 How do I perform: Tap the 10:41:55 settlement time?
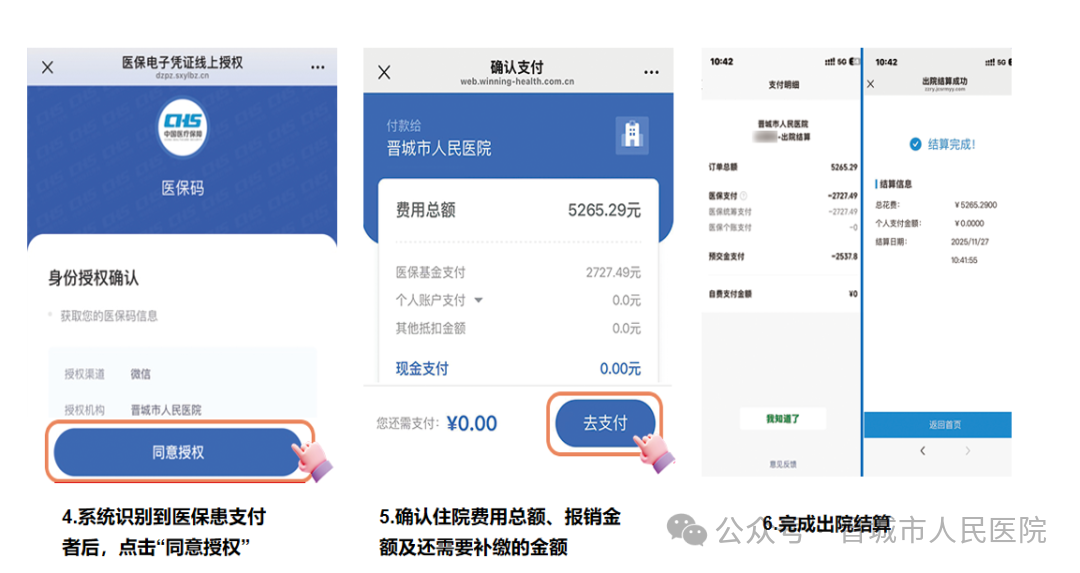(964, 260)
